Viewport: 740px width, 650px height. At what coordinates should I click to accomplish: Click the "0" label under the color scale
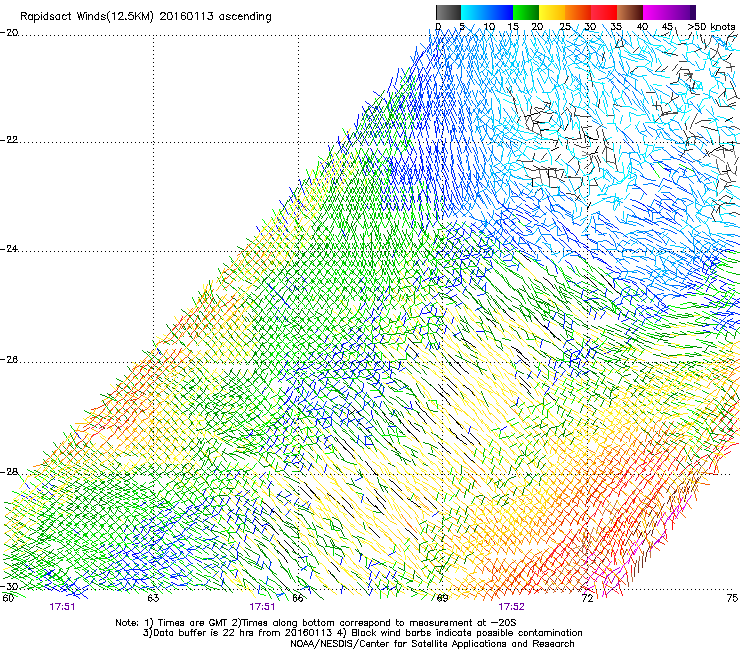coord(438,26)
